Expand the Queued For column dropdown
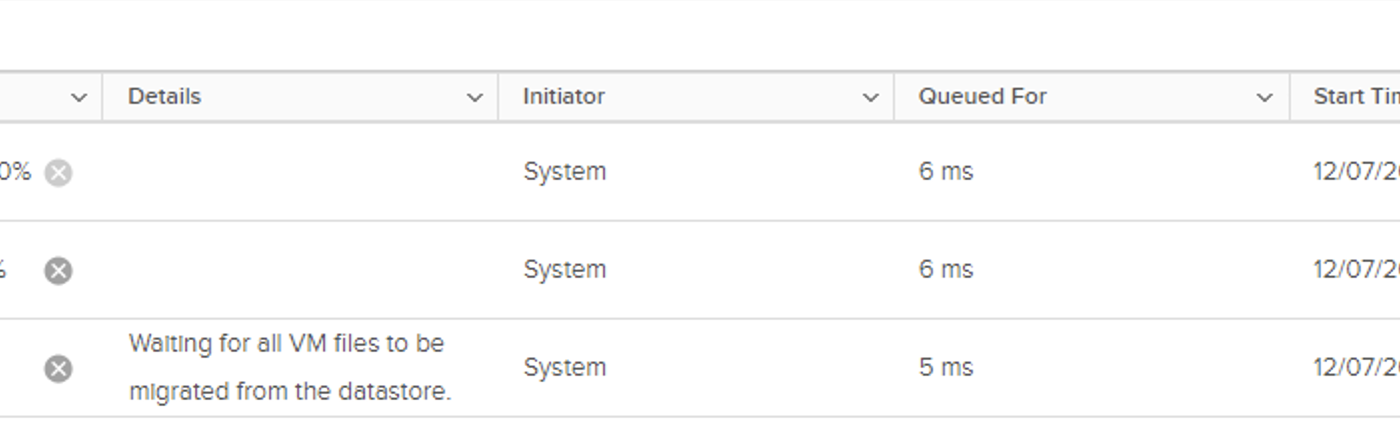 (x=1265, y=98)
